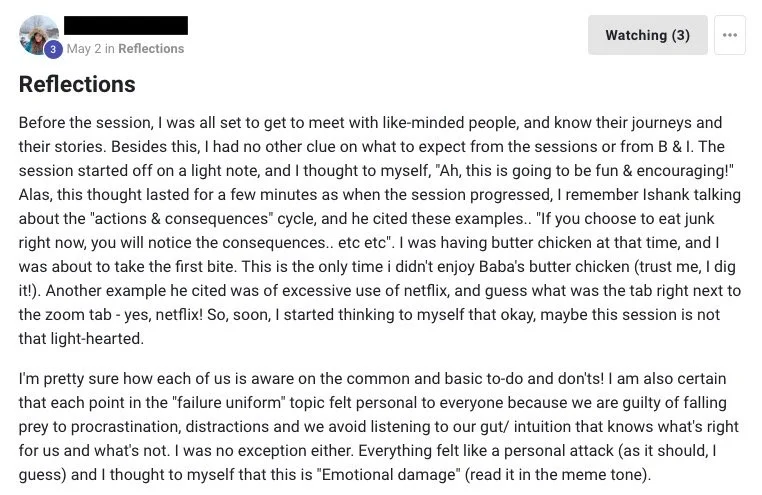Click the words "Baba's butter chicken"
The width and height of the screenshot is (762, 495).
[554, 267]
